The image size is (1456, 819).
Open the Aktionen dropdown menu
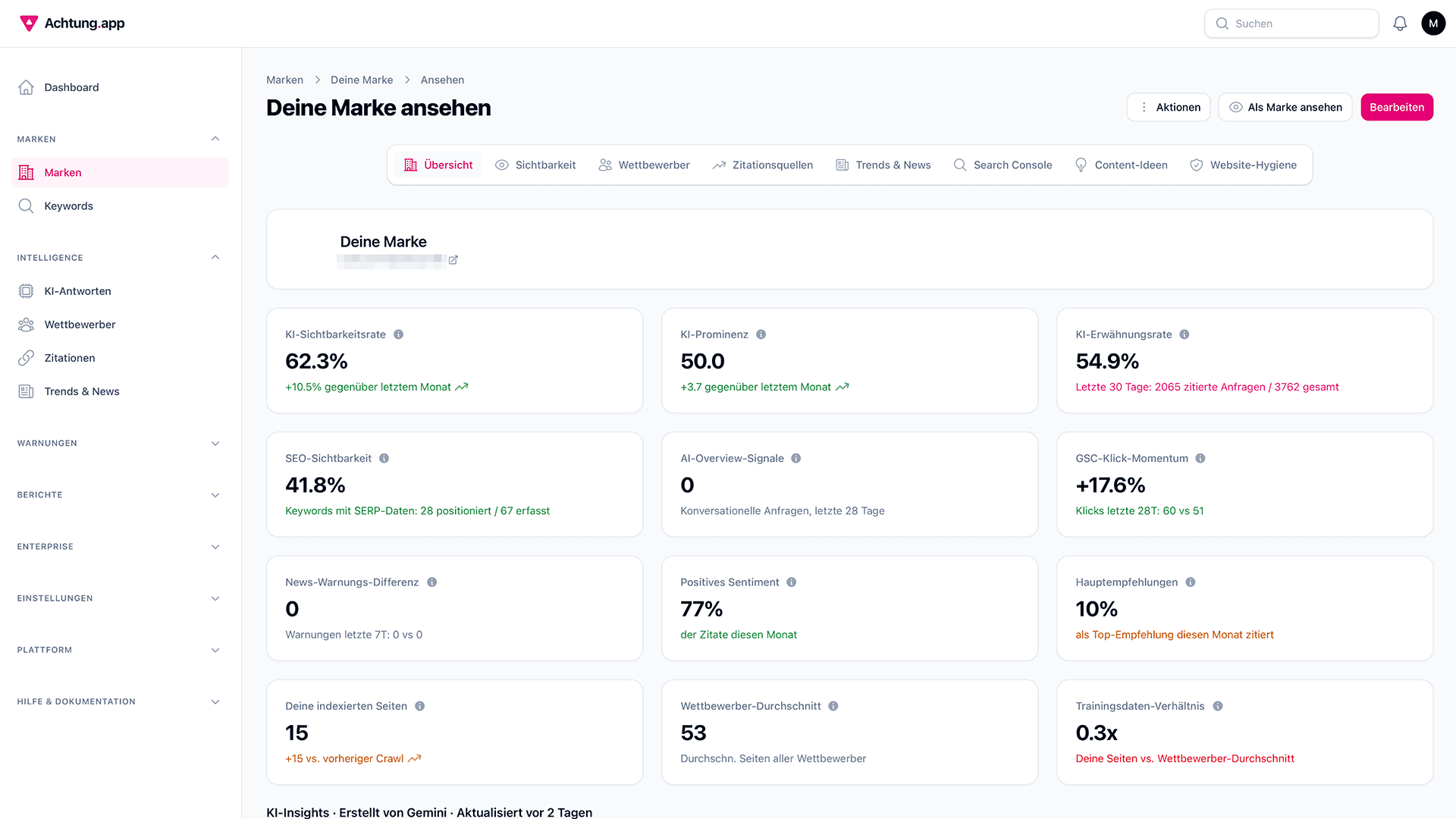[1169, 107]
